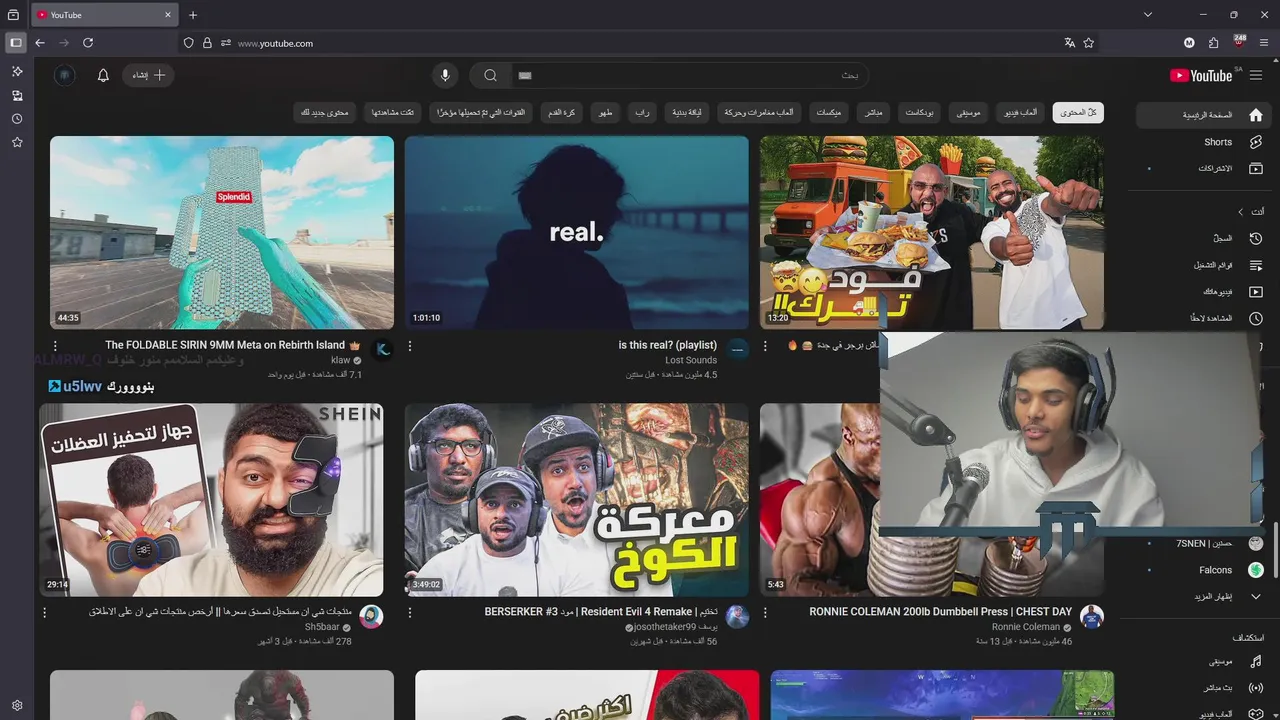Open Music (موسيقى) under Explore
The image size is (1280, 720).
pos(1204,662)
